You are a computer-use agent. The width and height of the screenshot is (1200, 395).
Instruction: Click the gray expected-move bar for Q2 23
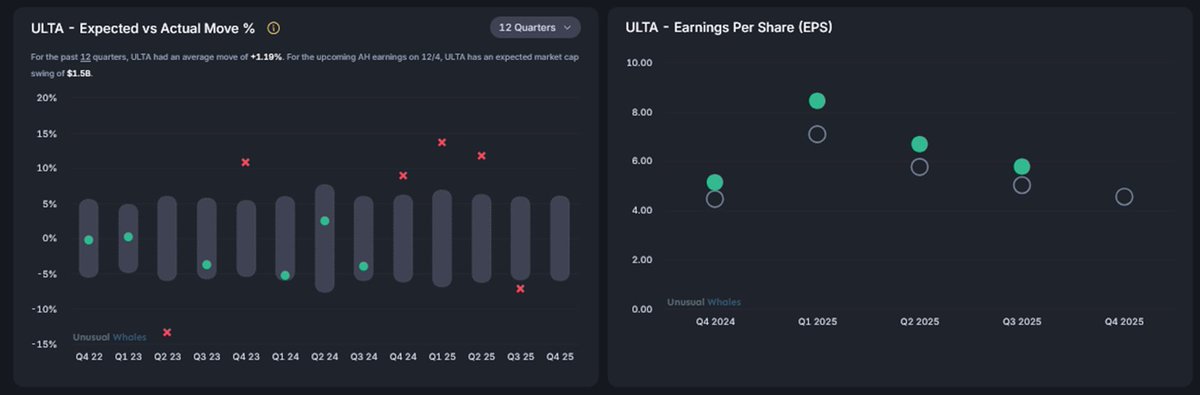167,238
